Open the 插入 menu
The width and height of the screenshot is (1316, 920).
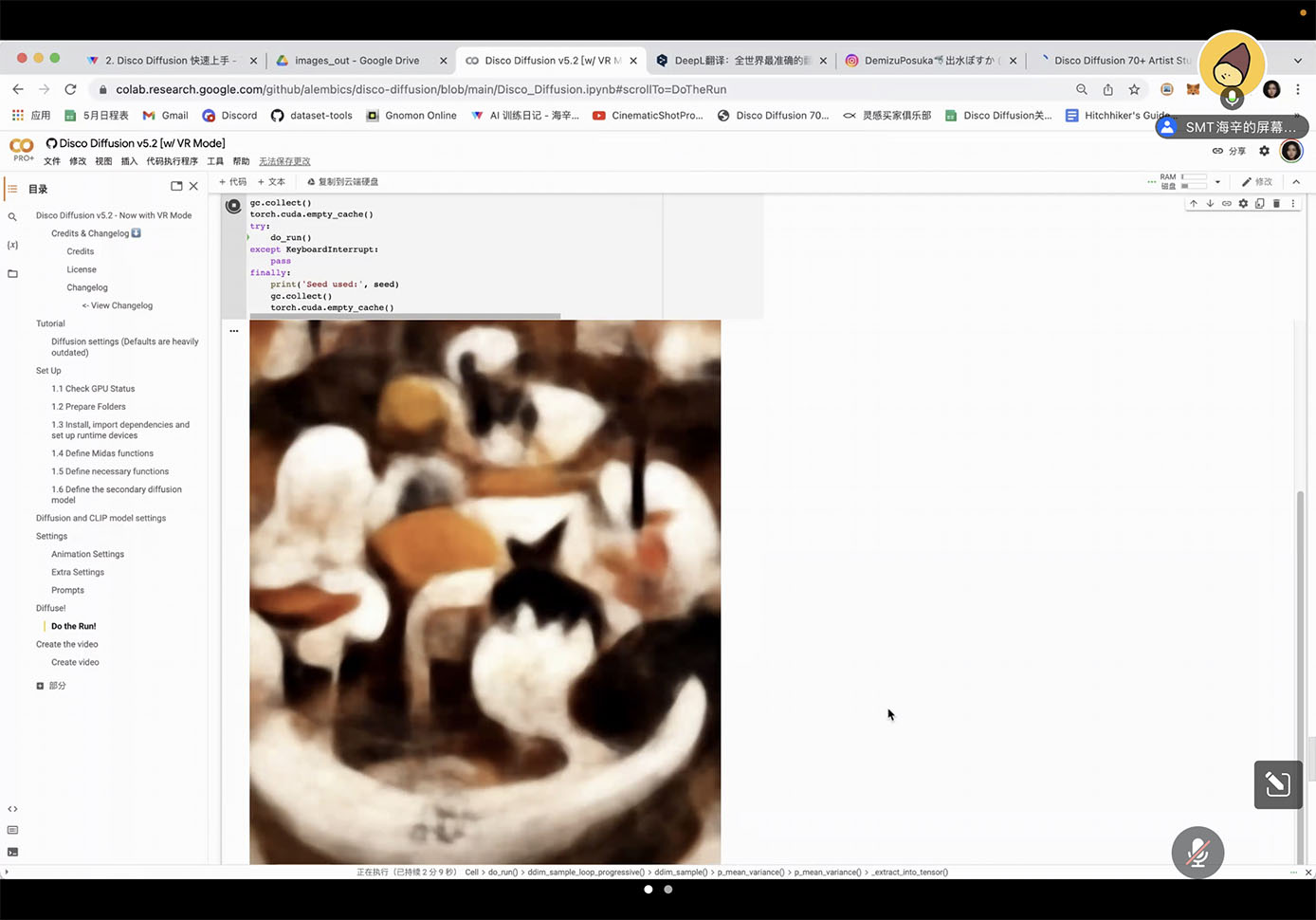pyautogui.click(x=129, y=161)
